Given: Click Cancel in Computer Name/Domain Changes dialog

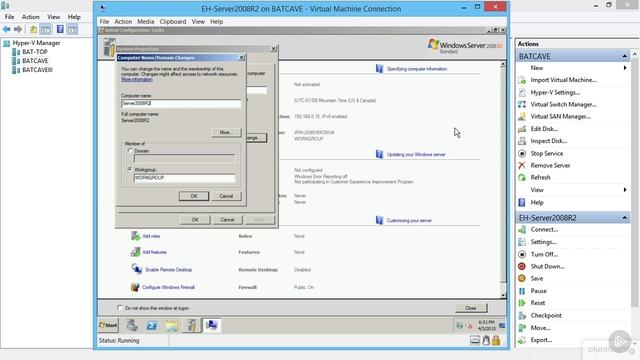Looking at the screenshot, I should point(226,196).
